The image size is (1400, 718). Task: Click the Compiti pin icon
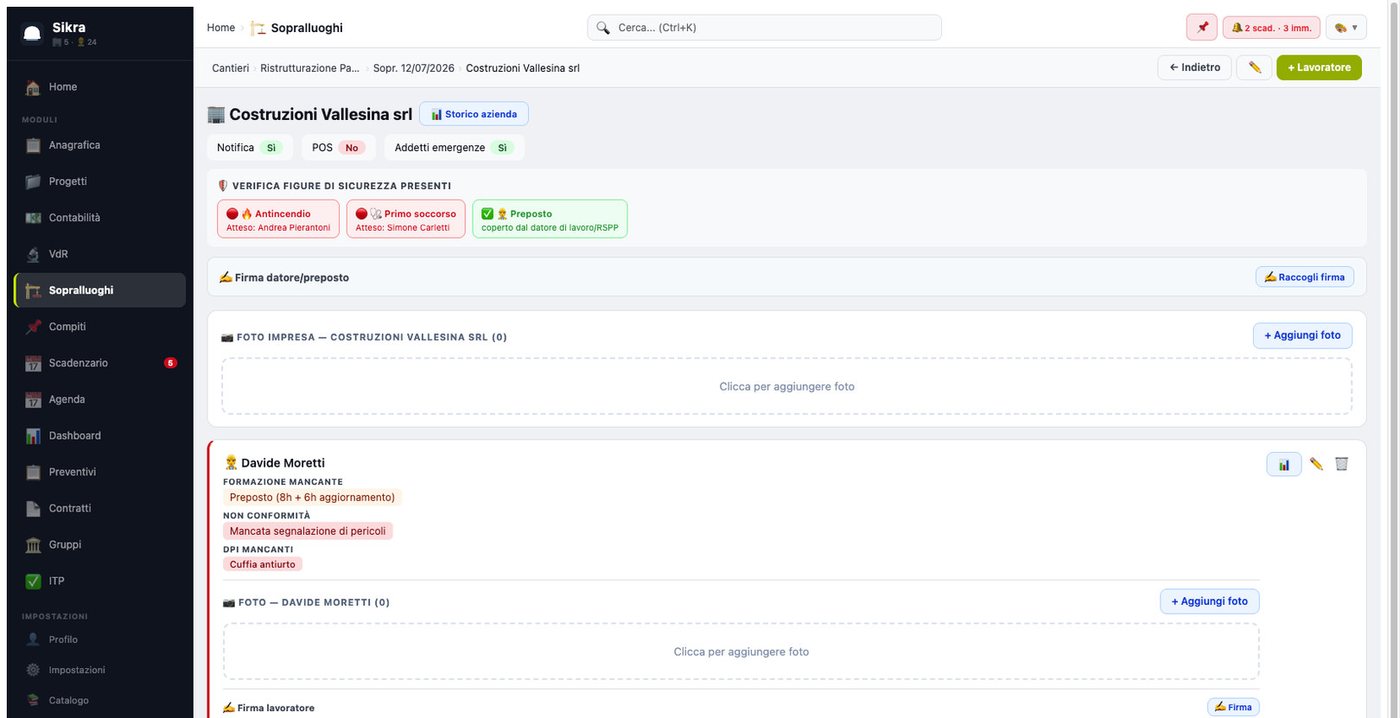pos(33,326)
